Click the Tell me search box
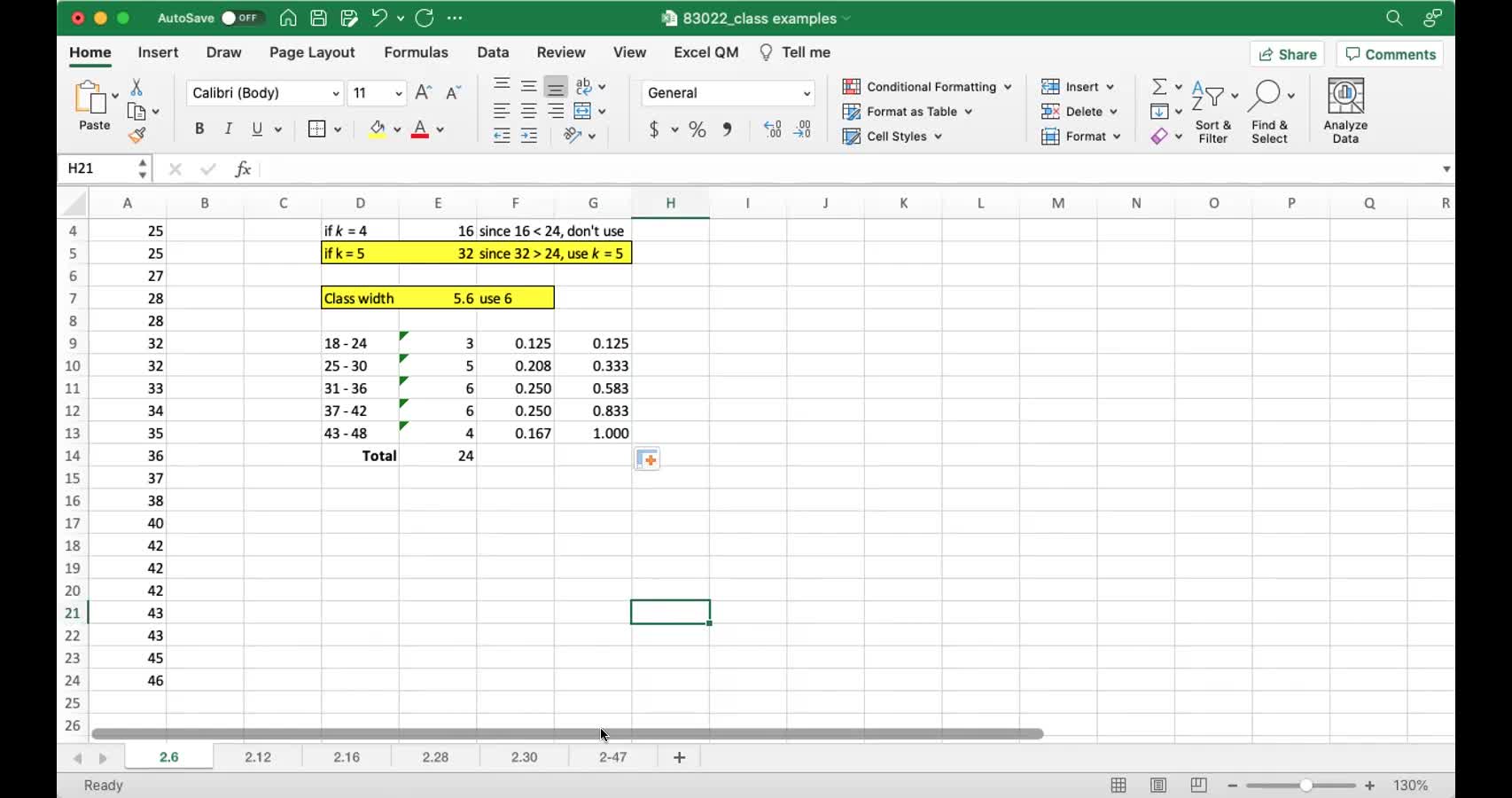 click(x=795, y=52)
